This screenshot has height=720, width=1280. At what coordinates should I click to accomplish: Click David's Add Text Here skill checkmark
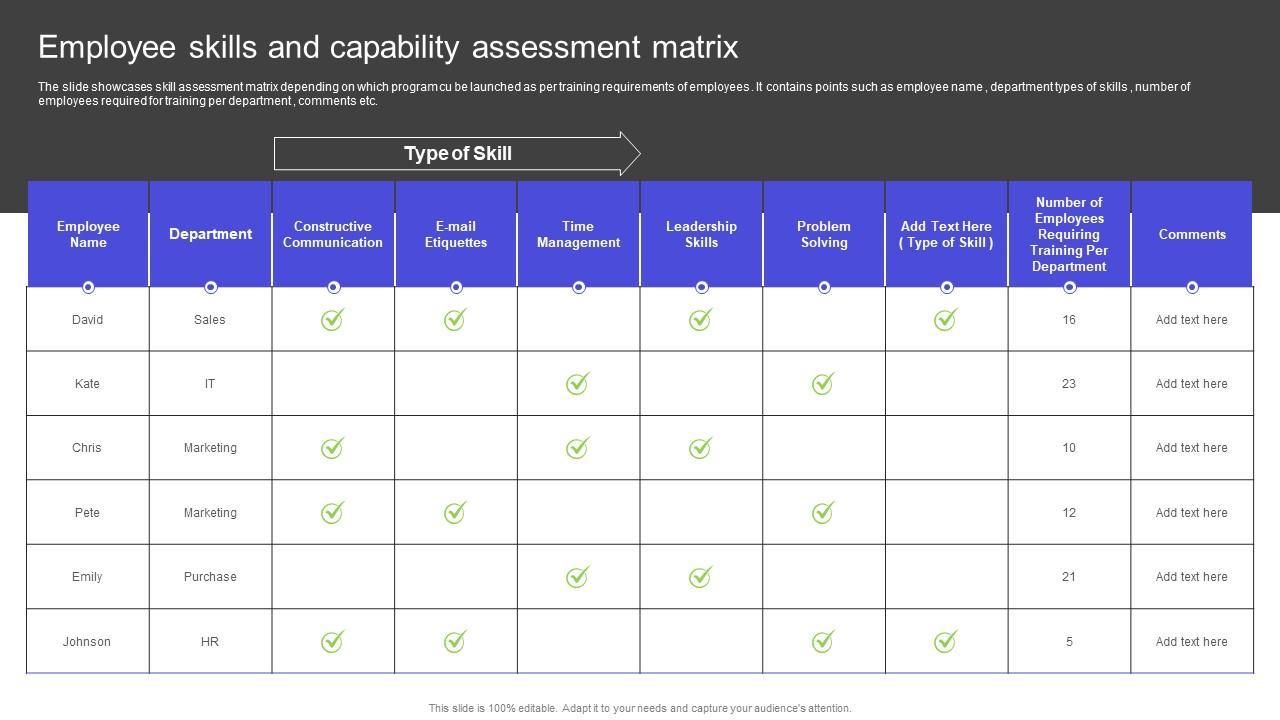pos(945,319)
